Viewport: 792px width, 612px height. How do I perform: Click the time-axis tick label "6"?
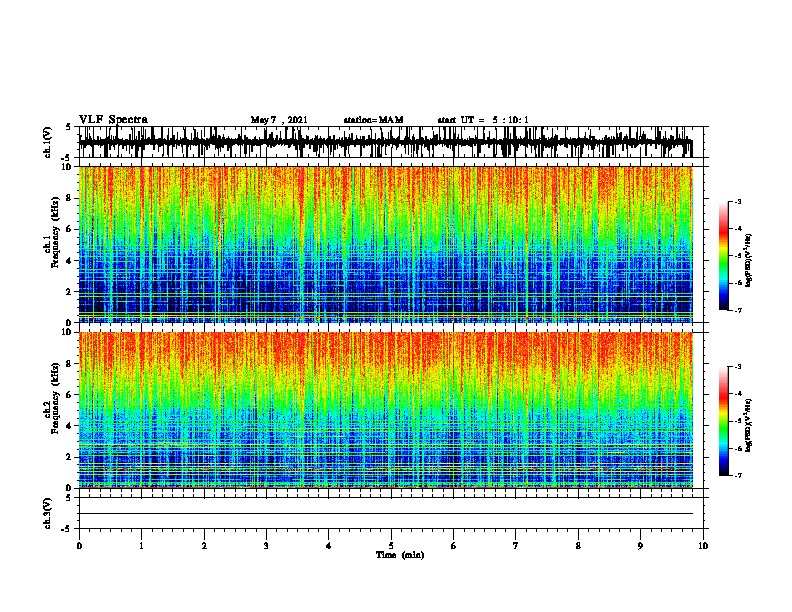click(454, 546)
